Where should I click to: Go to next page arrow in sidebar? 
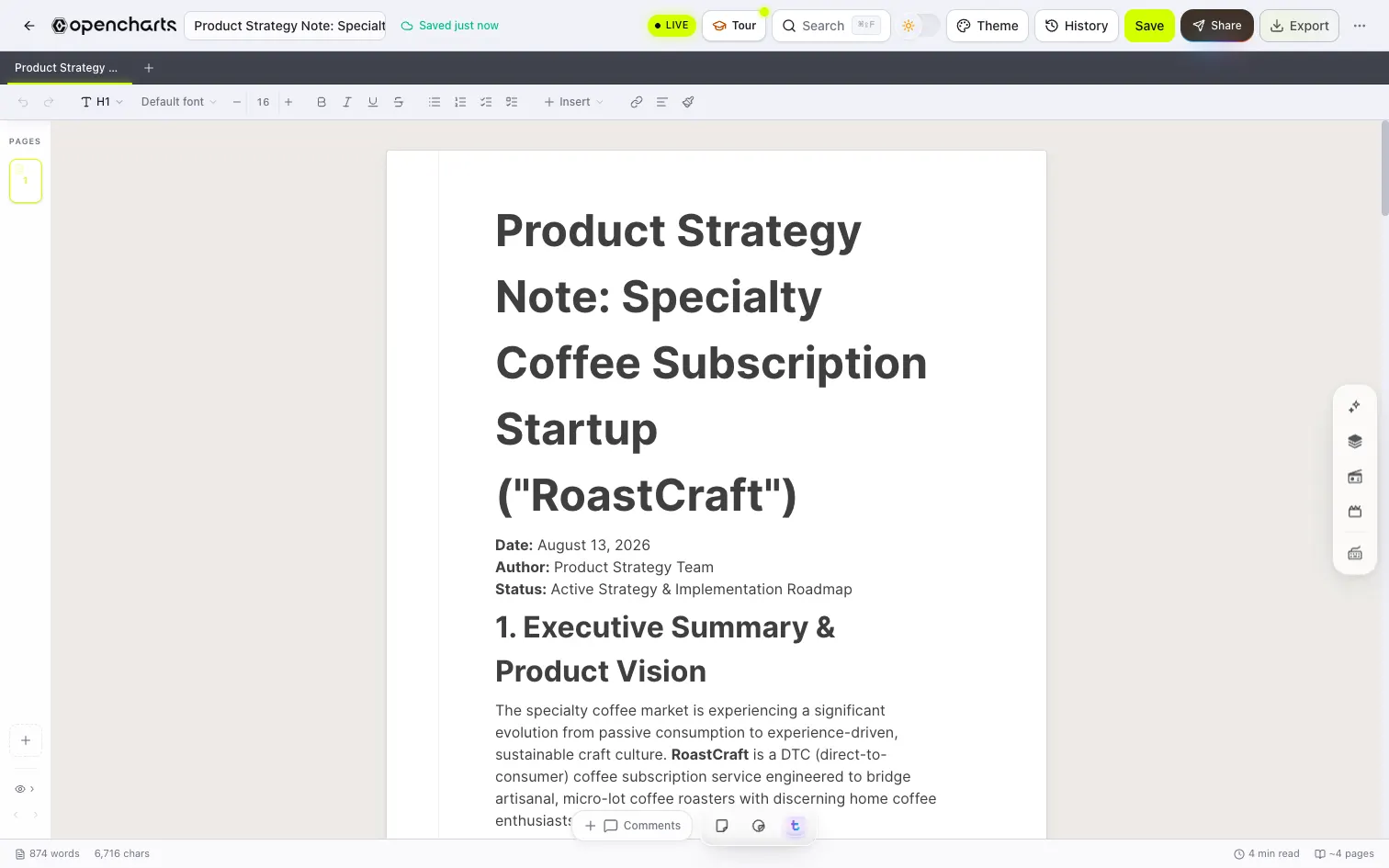pos(36,815)
